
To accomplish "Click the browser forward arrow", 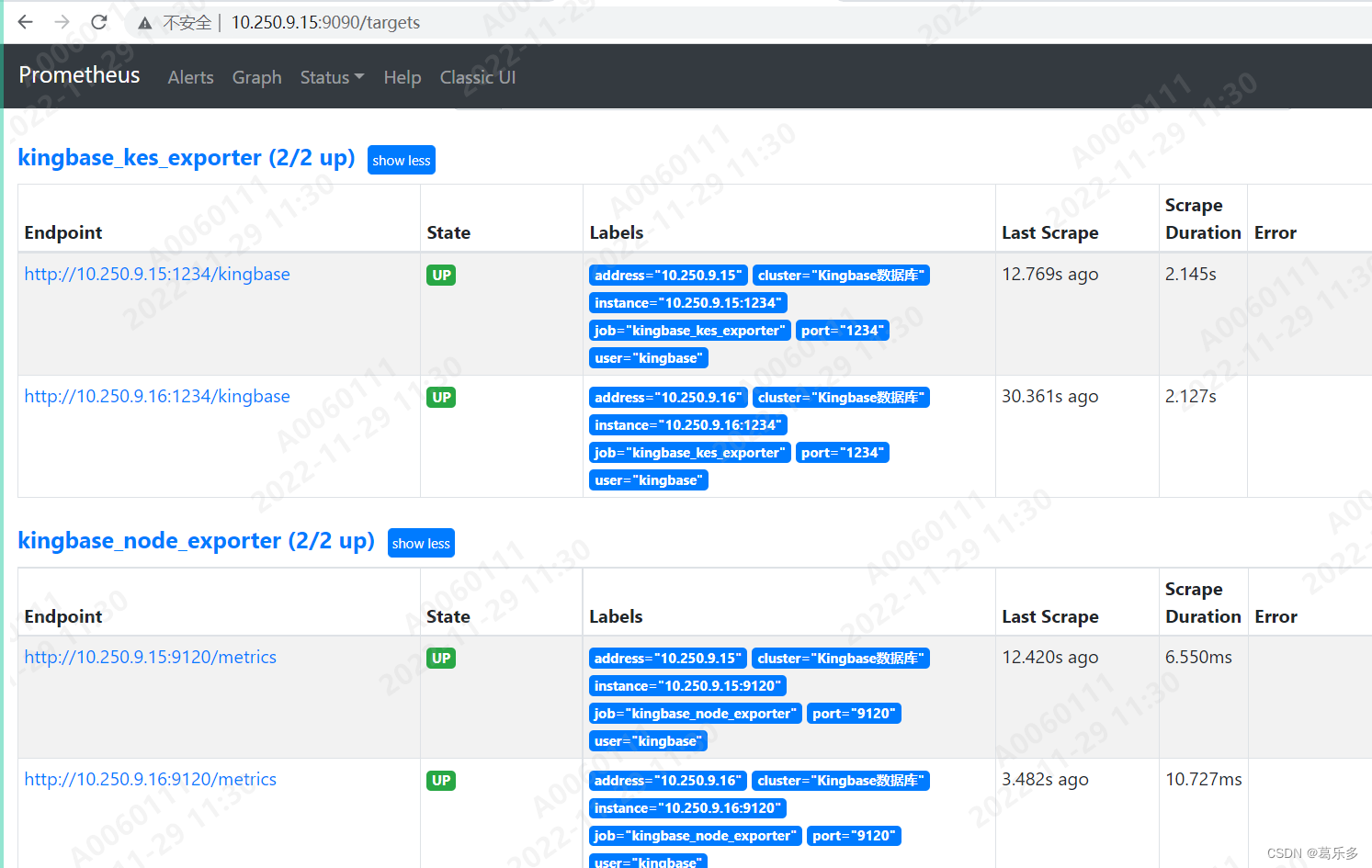I will (x=62, y=22).
